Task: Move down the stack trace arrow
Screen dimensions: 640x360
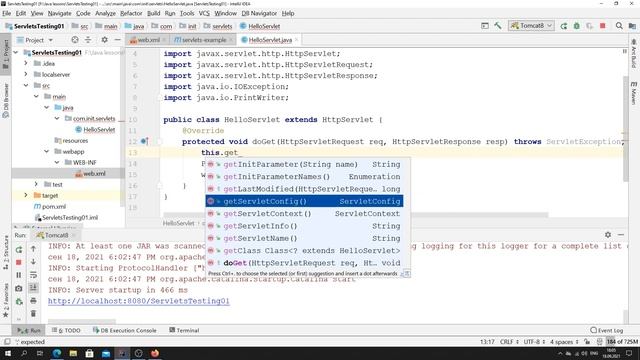Action: tap(33, 262)
